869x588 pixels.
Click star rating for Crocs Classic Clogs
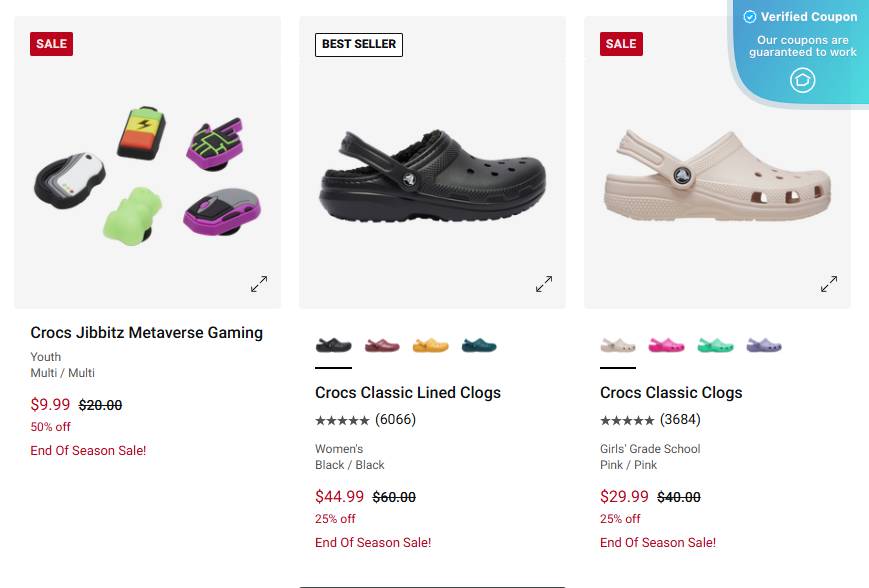point(625,419)
